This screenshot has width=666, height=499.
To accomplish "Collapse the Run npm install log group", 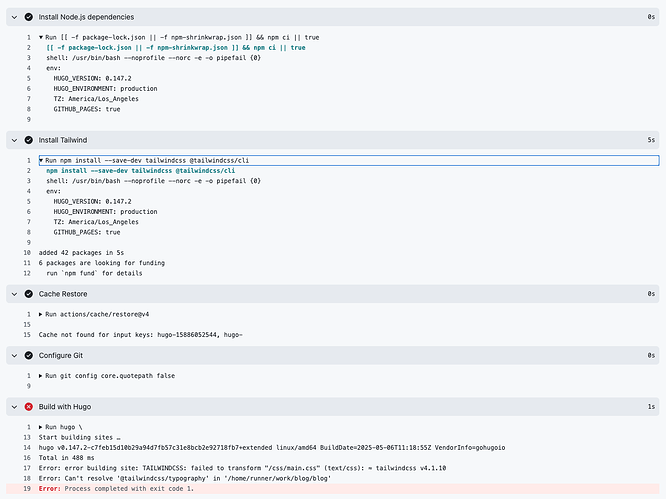I will [x=41, y=161].
